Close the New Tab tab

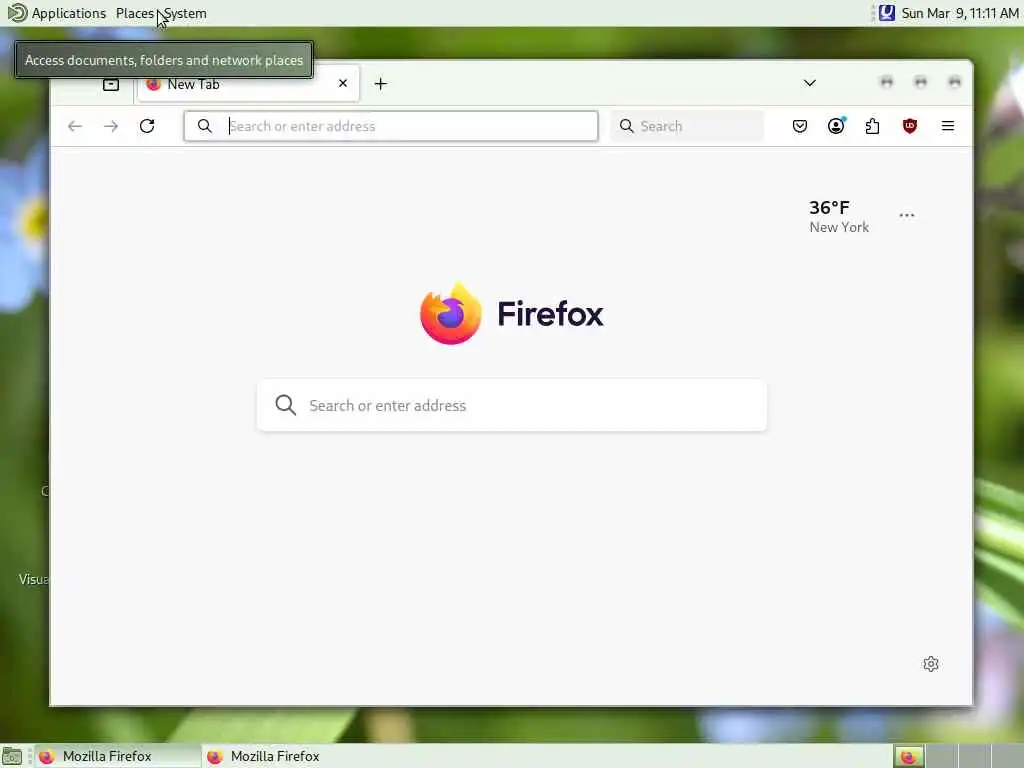tap(343, 84)
